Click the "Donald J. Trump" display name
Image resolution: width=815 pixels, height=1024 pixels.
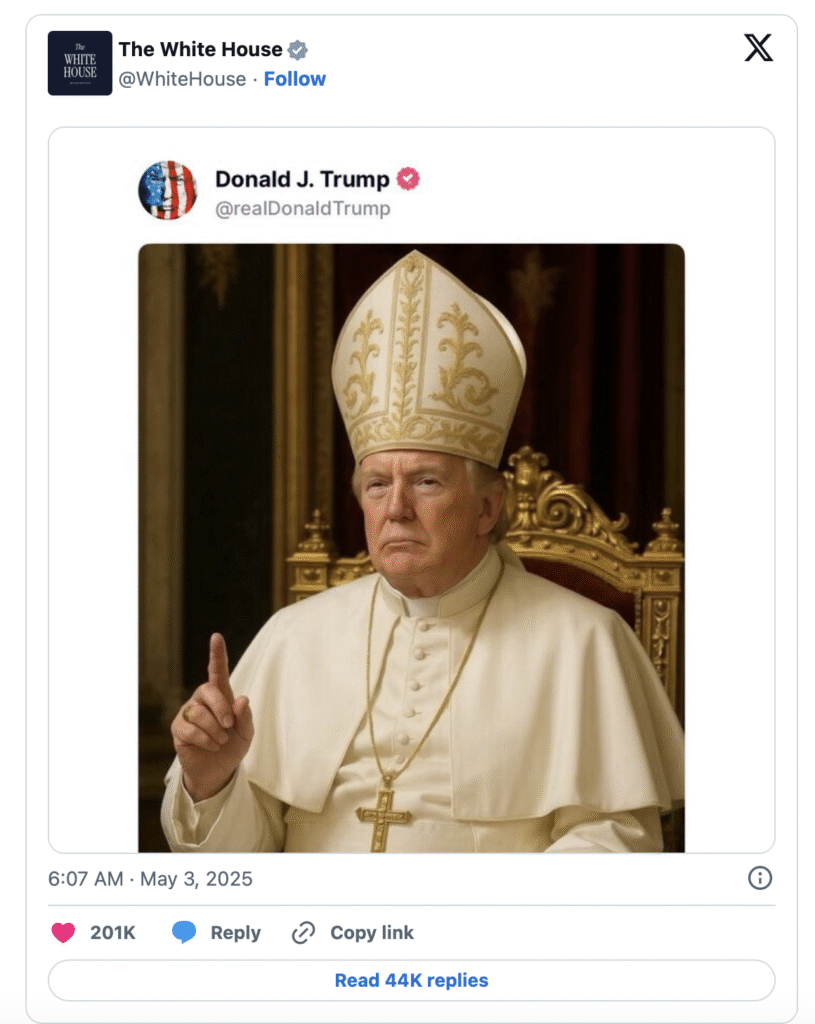coord(302,180)
